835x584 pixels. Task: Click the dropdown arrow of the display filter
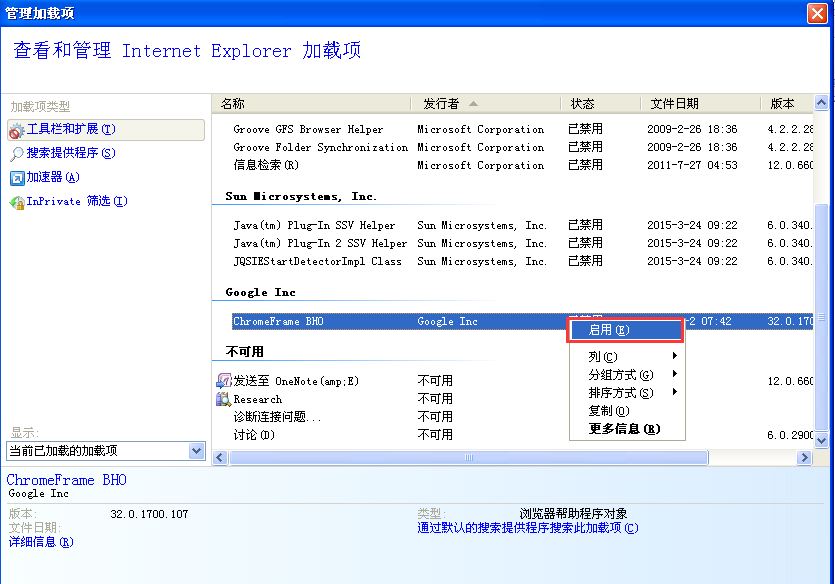point(197,451)
